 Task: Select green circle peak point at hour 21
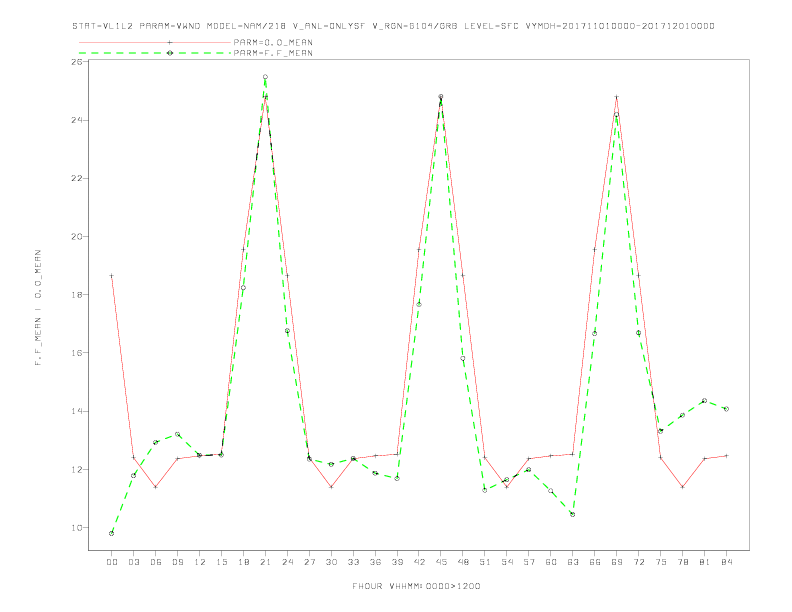pos(265,77)
